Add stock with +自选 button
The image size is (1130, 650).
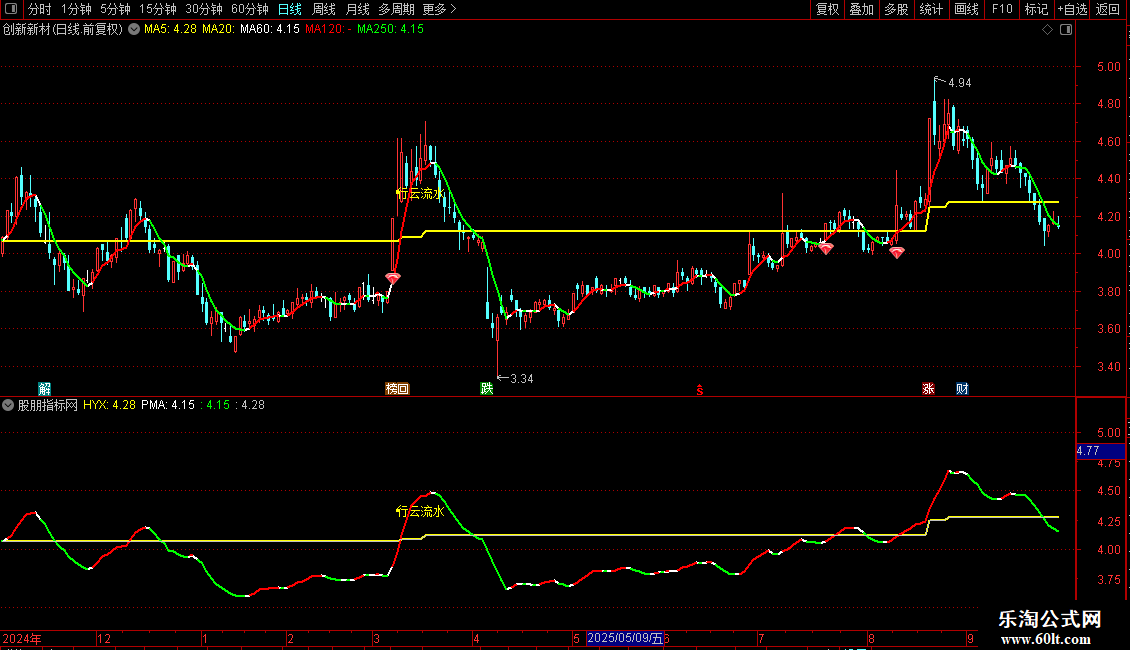[1072, 9]
